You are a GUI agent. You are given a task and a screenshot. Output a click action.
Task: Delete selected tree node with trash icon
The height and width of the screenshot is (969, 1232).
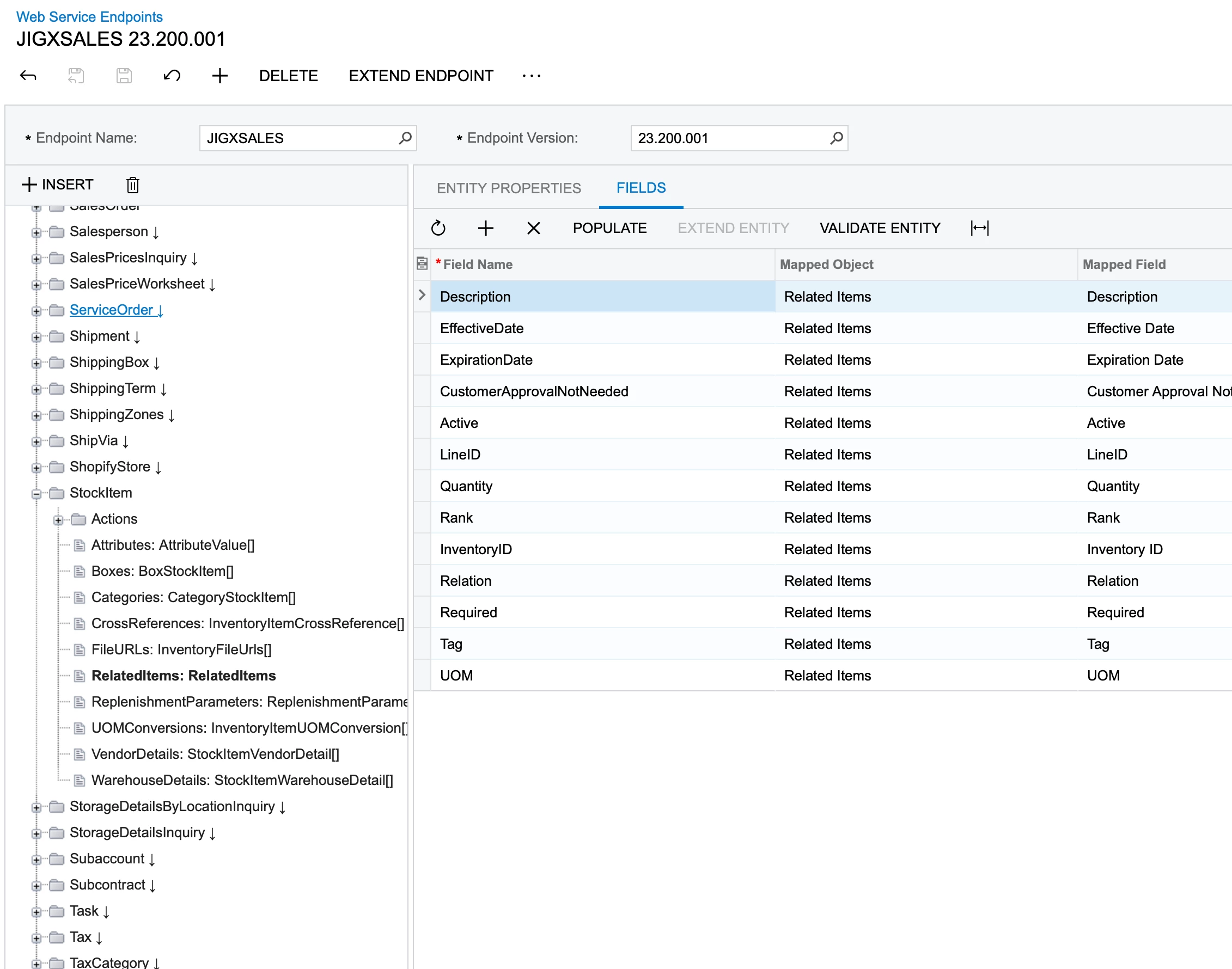pos(133,185)
